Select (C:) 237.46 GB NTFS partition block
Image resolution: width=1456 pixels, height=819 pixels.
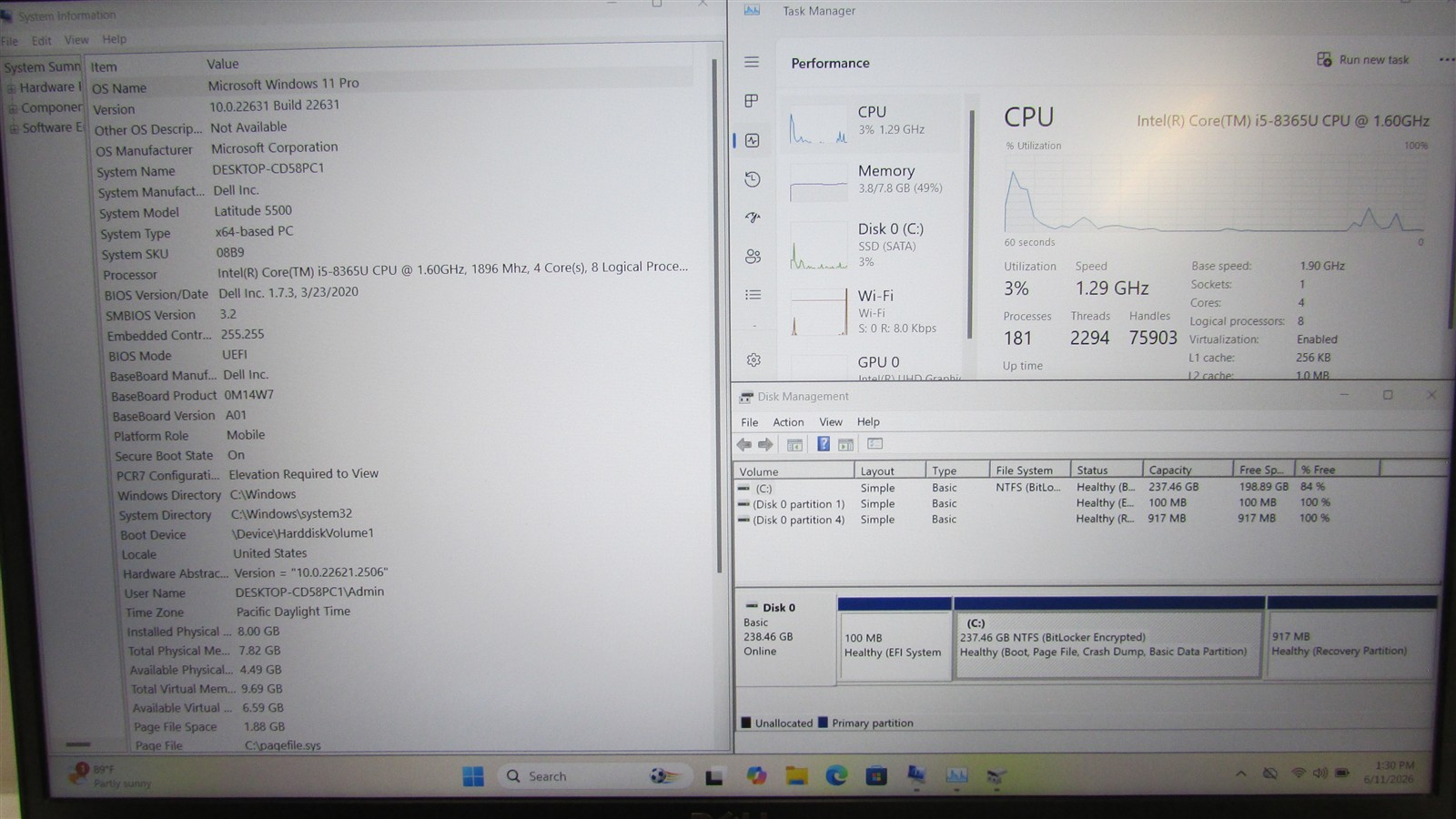1108,639
